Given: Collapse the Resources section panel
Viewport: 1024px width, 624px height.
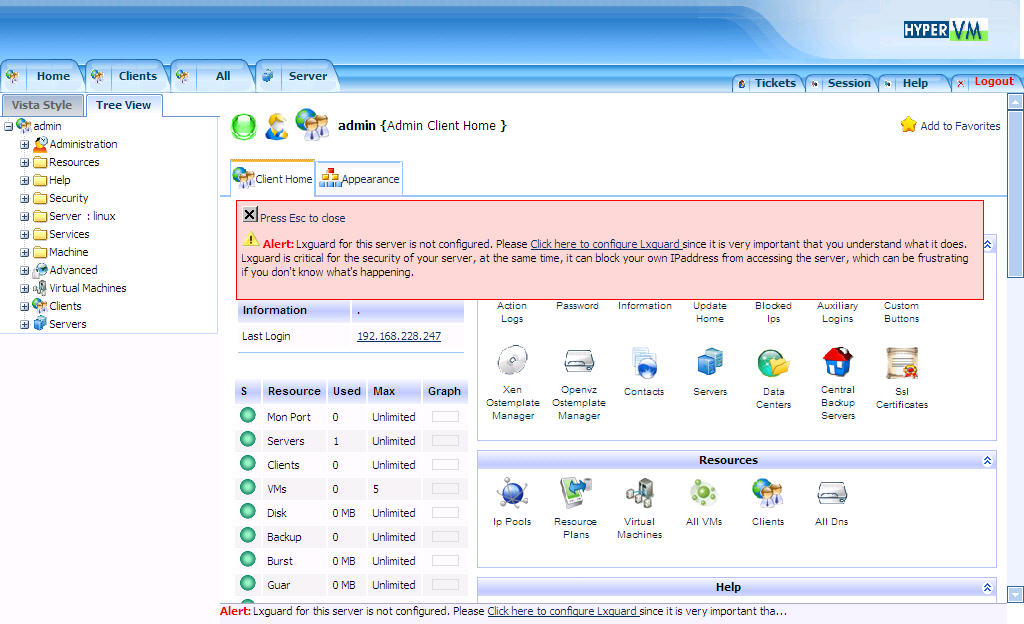Looking at the screenshot, I should click(x=987, y=460).
